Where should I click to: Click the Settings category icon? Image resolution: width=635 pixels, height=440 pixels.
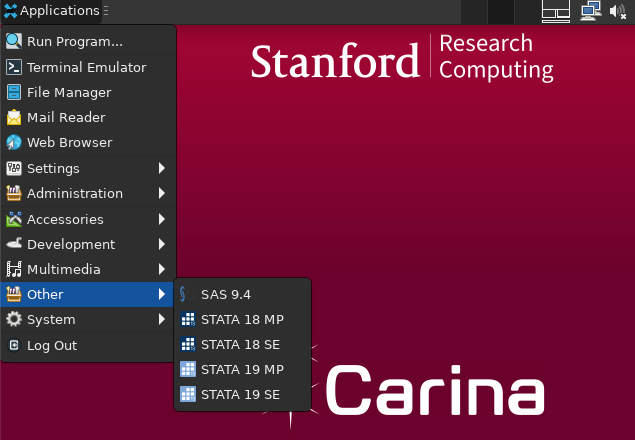14,168
